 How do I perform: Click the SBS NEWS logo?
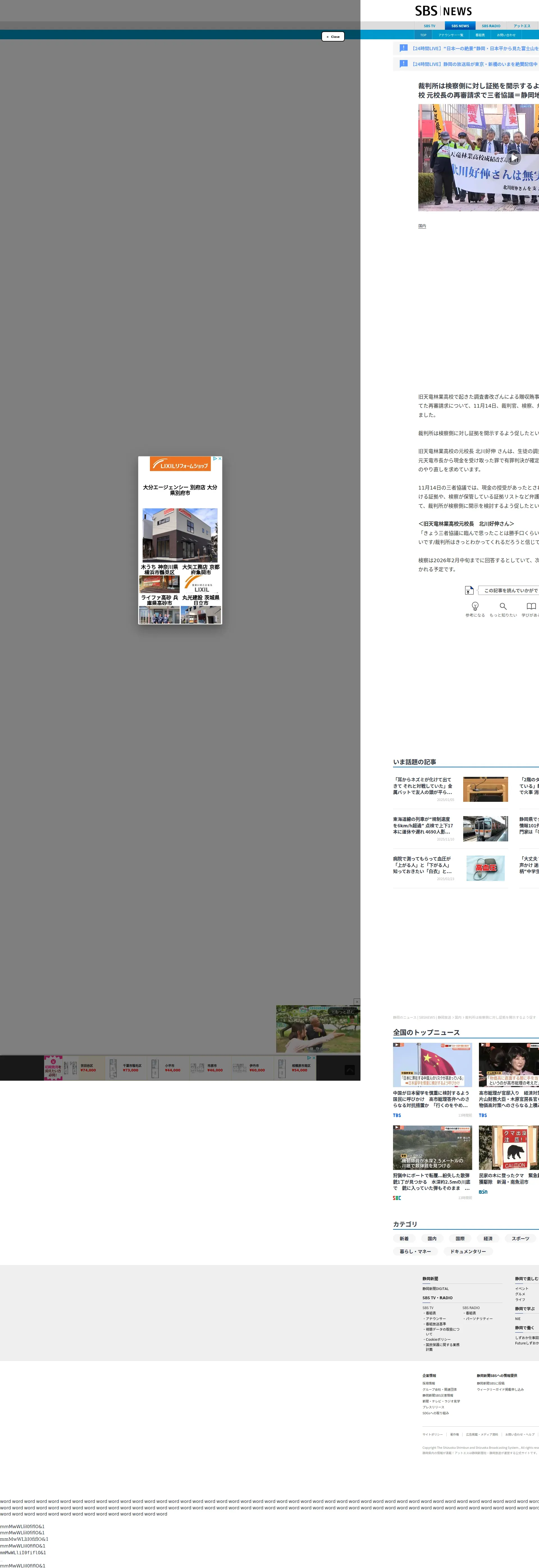pyautogui.click(x=443, y=11)
